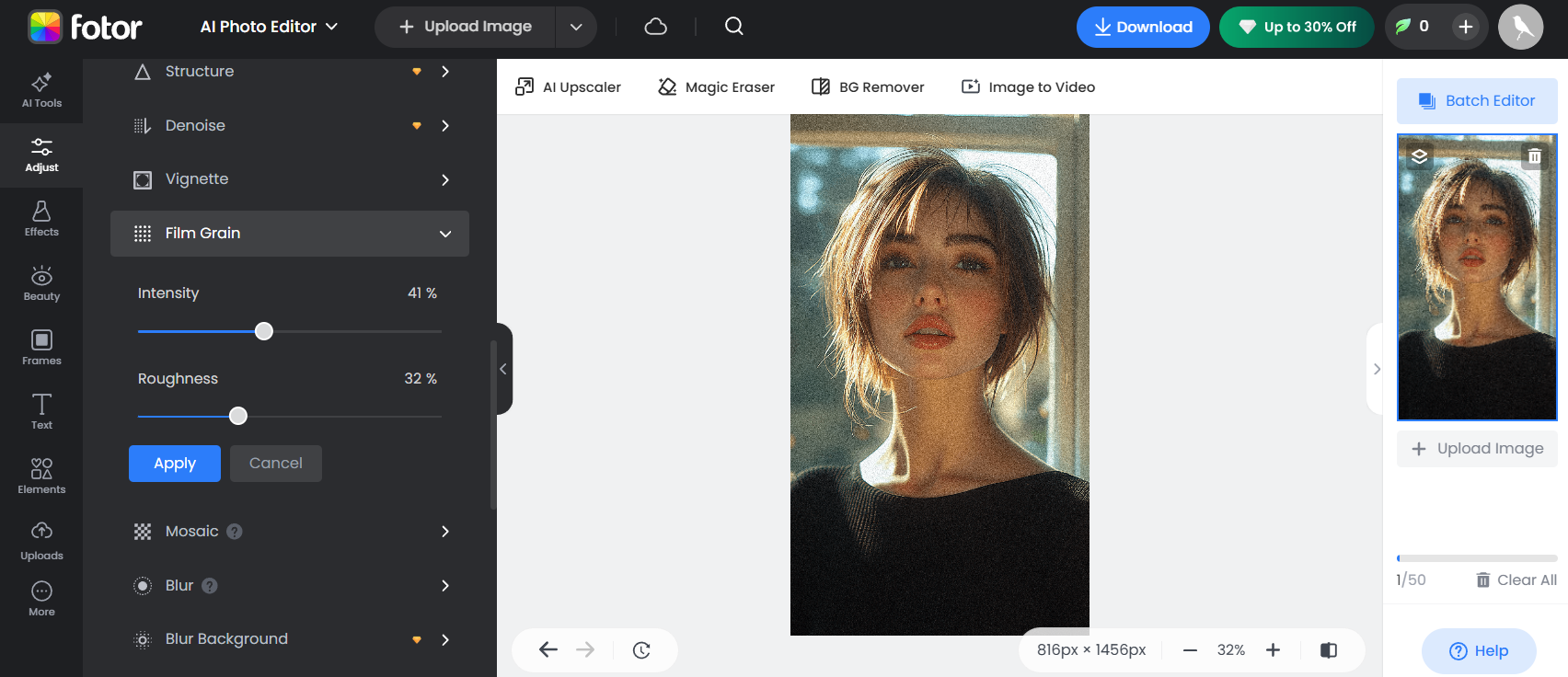This screenshot has height=677, width=1568.
Task: Click the layers icon on the thumbnail
Action: coord(1420,156)
